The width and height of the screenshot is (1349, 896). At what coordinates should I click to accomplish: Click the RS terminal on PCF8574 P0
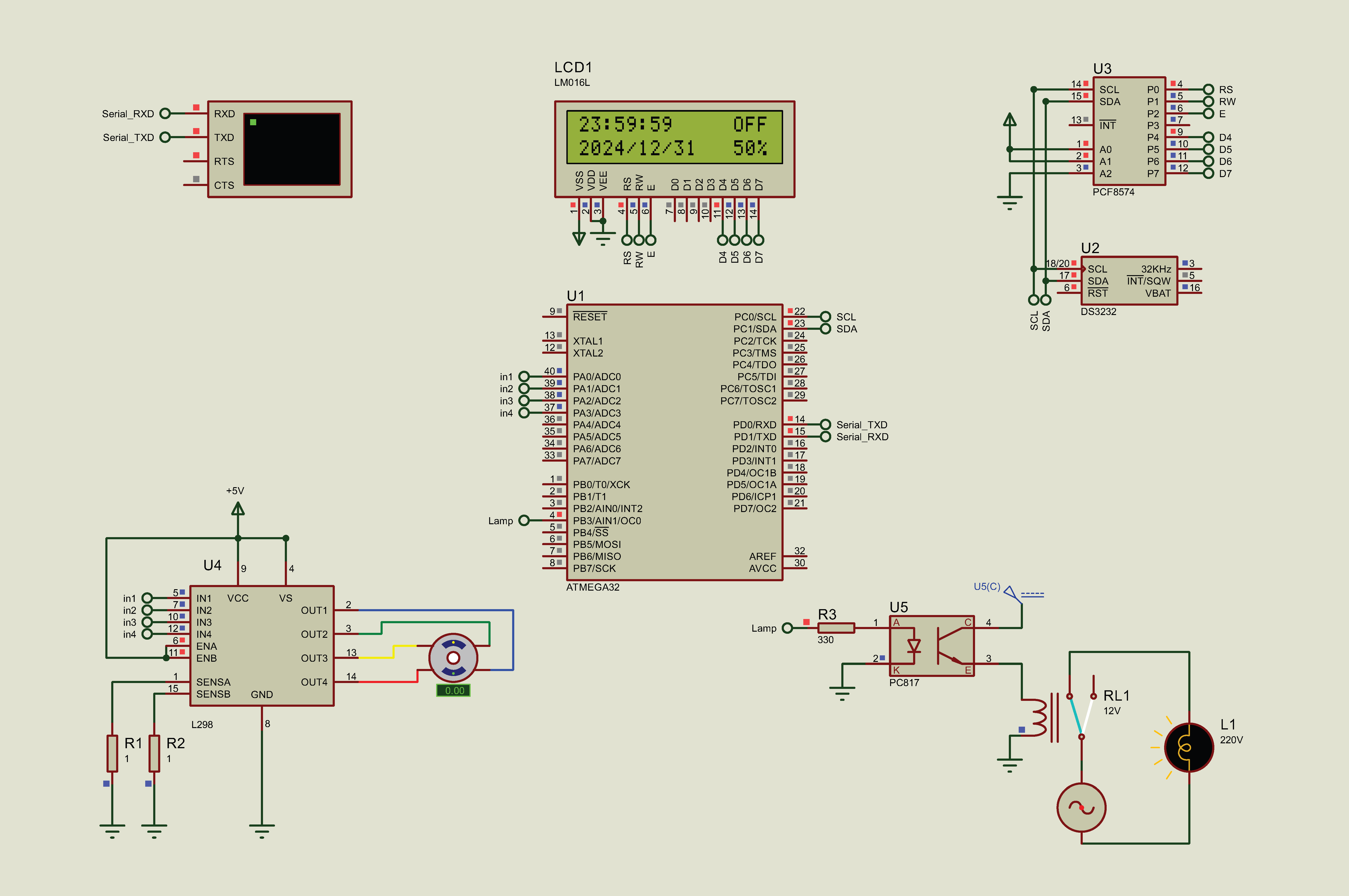1208,89
